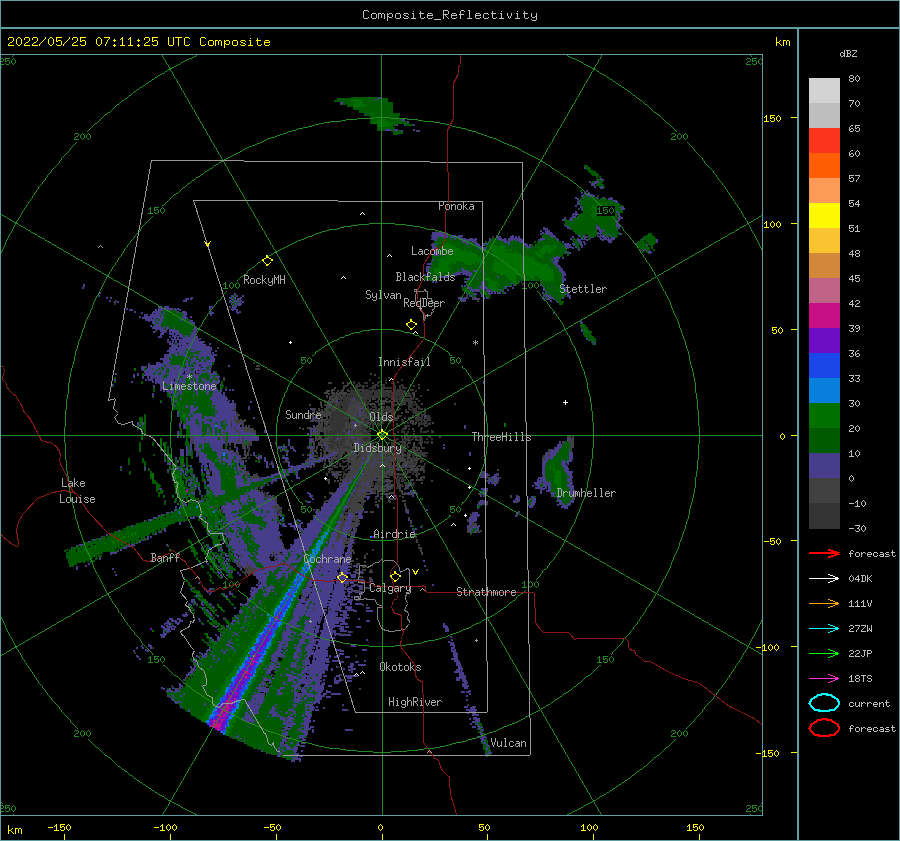Click the orange 111V arrow icon

tap(824, 603)
